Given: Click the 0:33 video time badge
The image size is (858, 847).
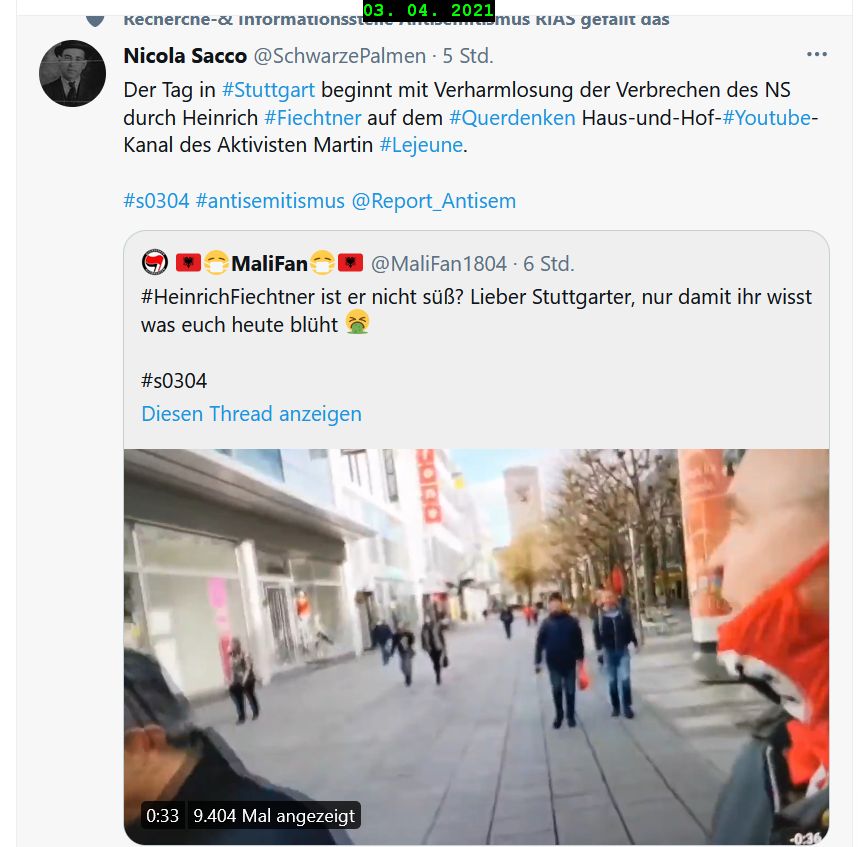Looking at the screenshot, I should tap(163, 816).
